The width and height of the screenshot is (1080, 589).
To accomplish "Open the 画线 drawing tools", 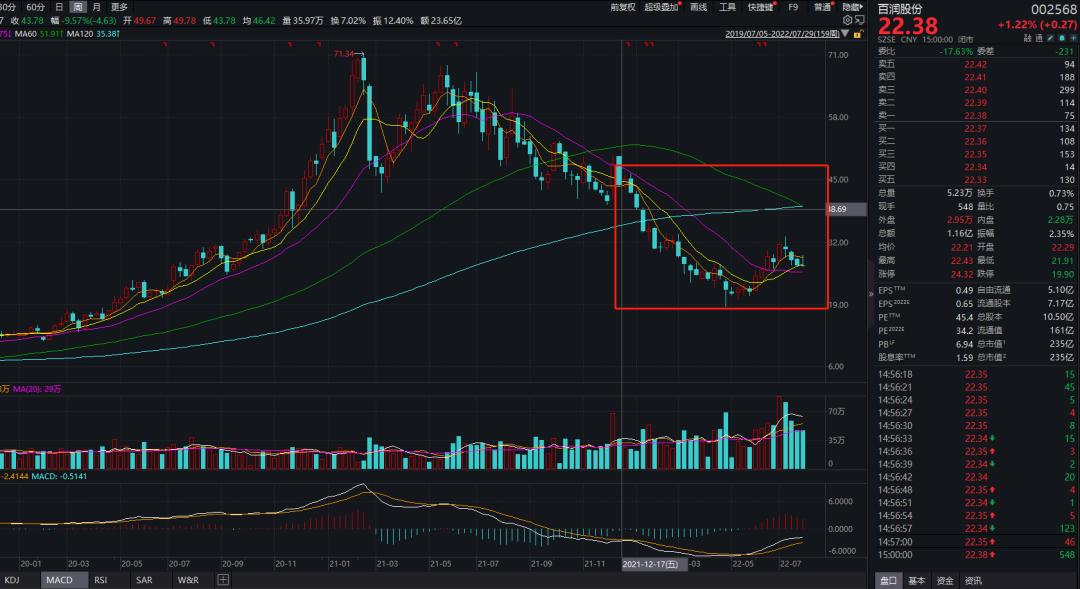I will click(x=698, y=7).
